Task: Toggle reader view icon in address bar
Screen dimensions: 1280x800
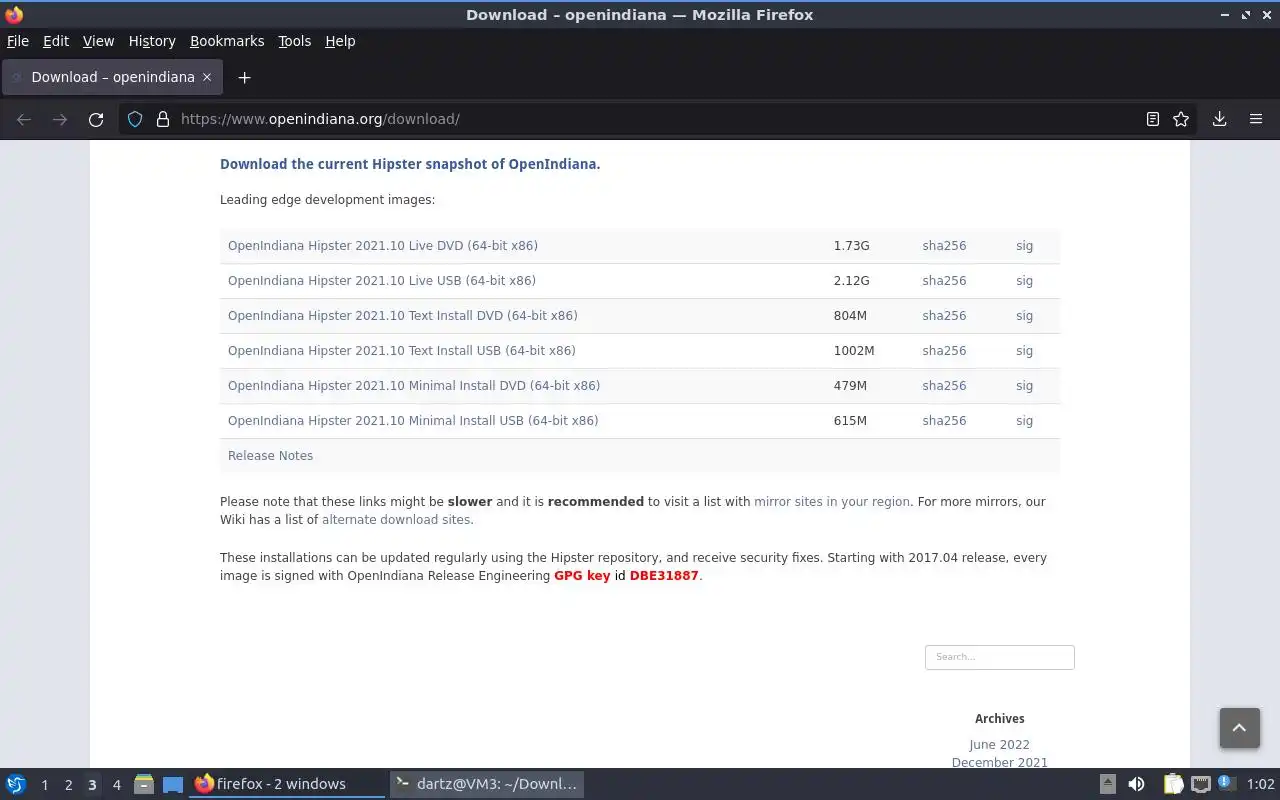Action: (1152, 119)
